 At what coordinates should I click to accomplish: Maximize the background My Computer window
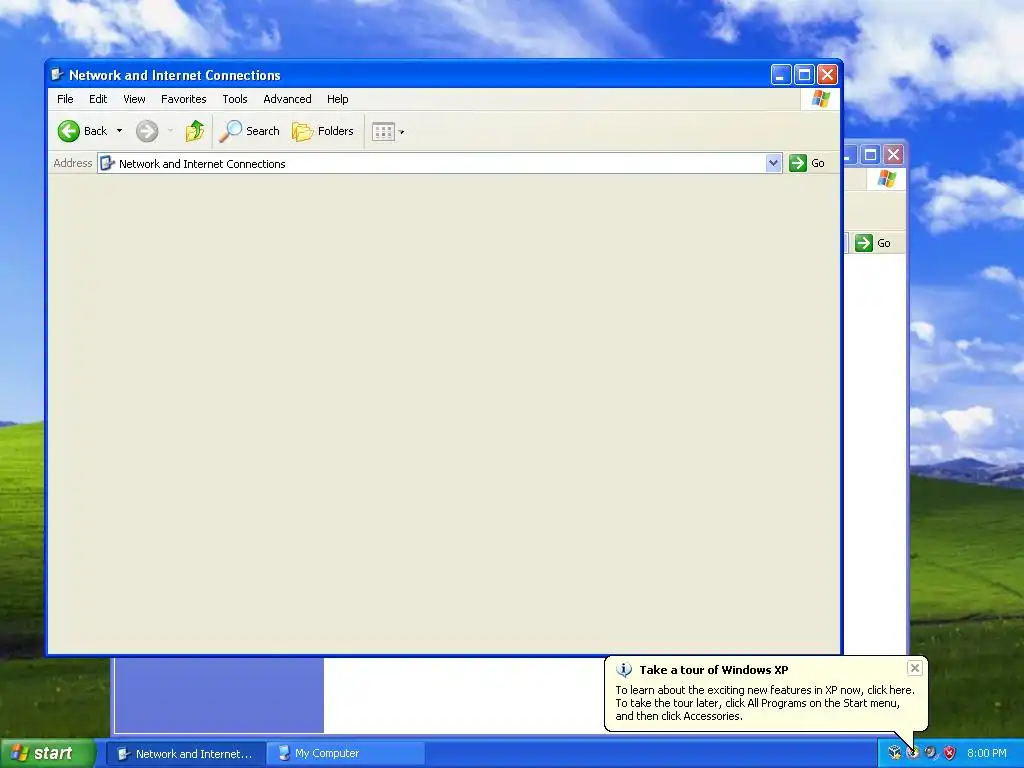[x=870, y=155]
